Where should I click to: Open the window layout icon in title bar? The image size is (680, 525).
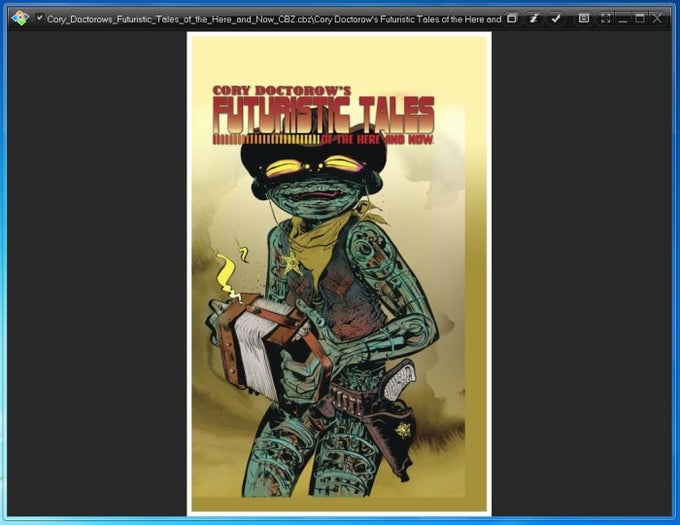click(x=512, y=18)
